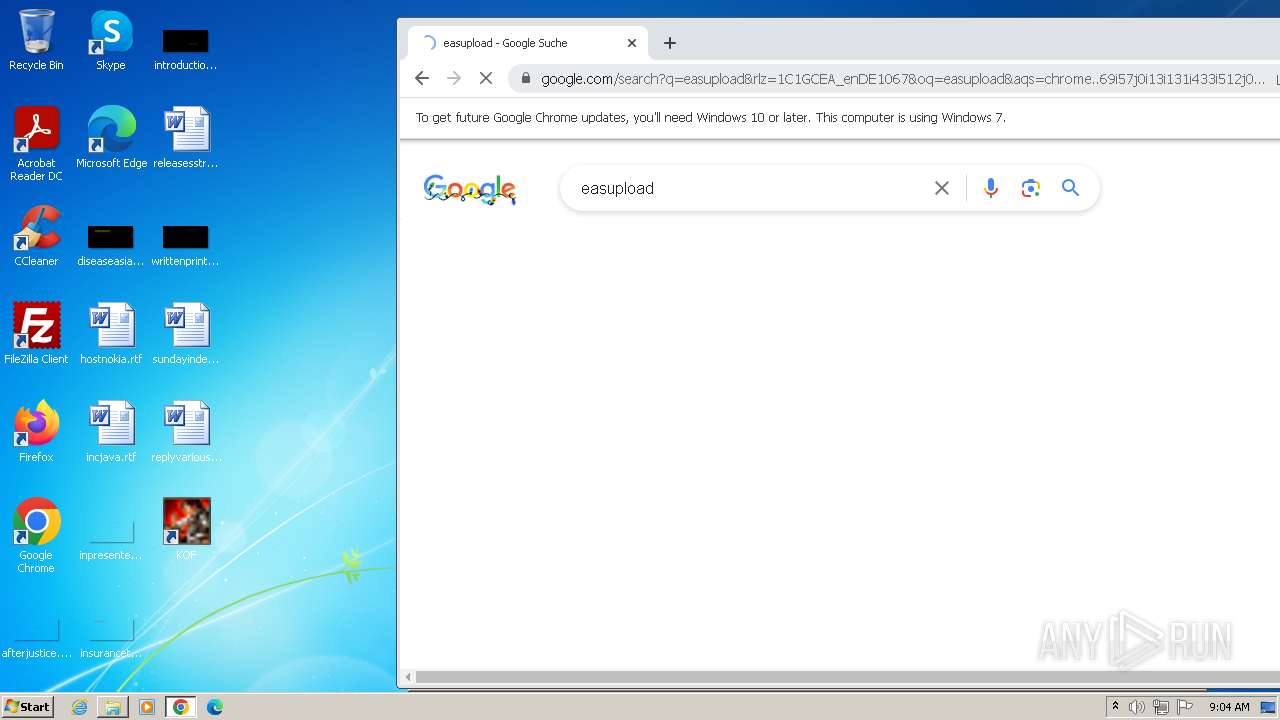The width and height of the screenshot is (1280, 720).
Task: Open the Skype desktop shortcut
Action: pos(110,40)
